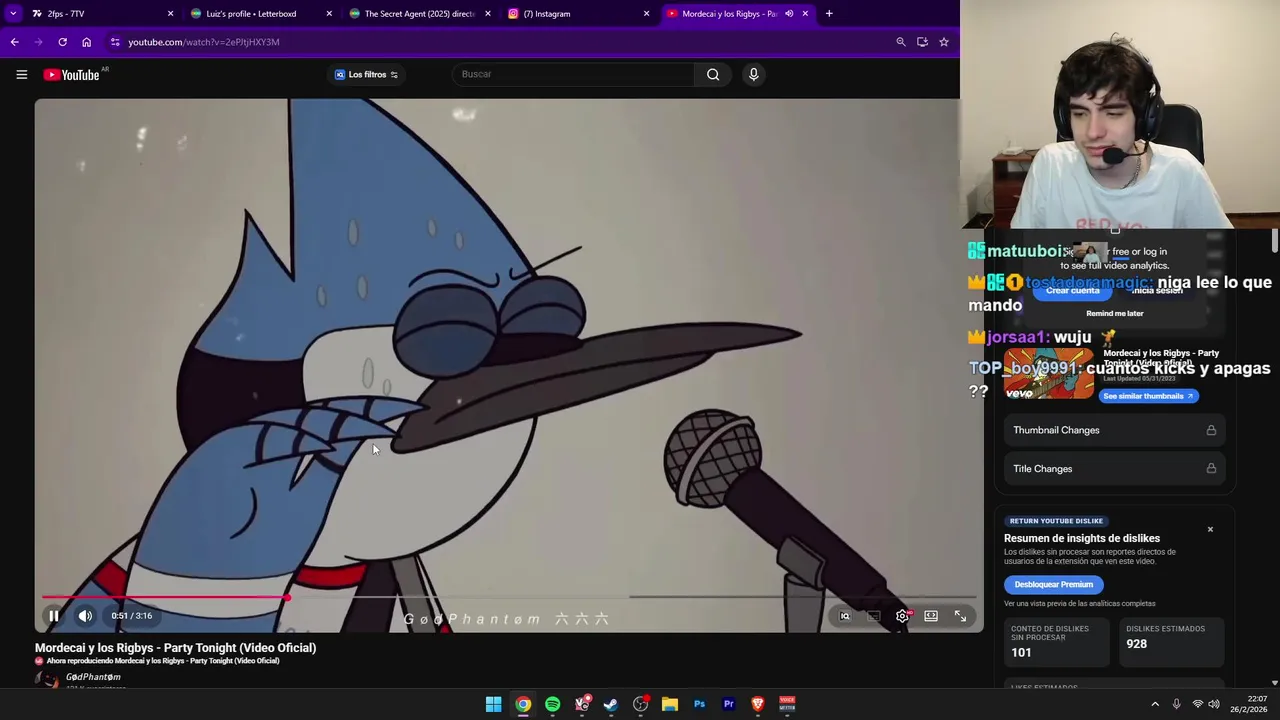Open the GodPhantom channel avatar

[47, 680]
